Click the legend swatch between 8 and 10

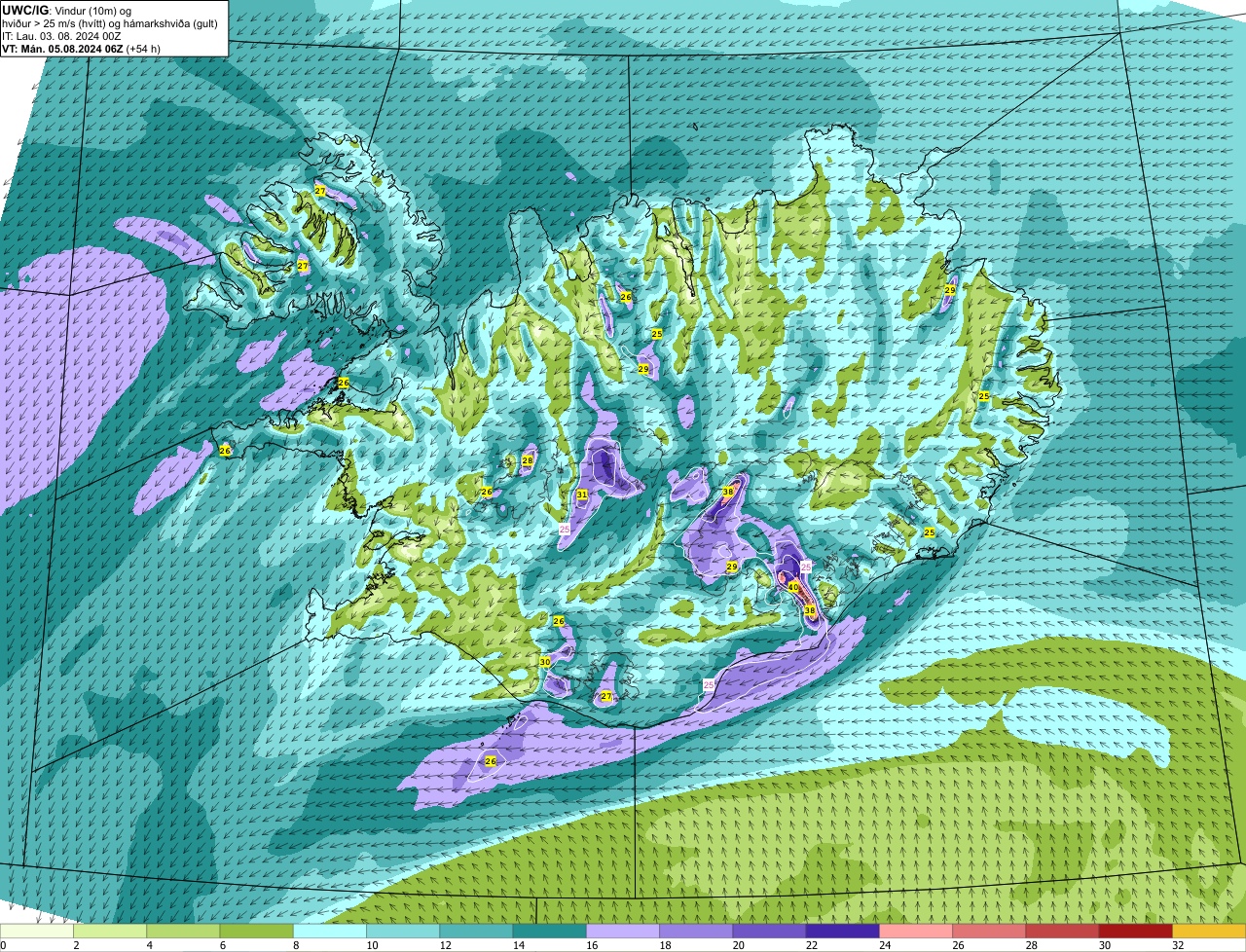[x=330, y=932]
